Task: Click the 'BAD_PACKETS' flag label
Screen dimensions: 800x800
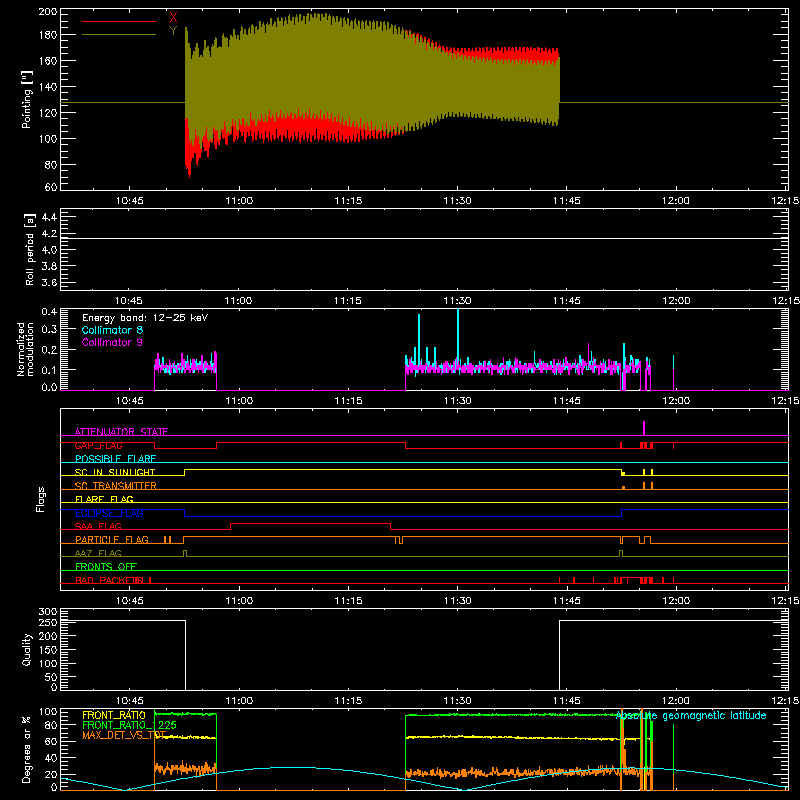Action: tap(108, 580)
